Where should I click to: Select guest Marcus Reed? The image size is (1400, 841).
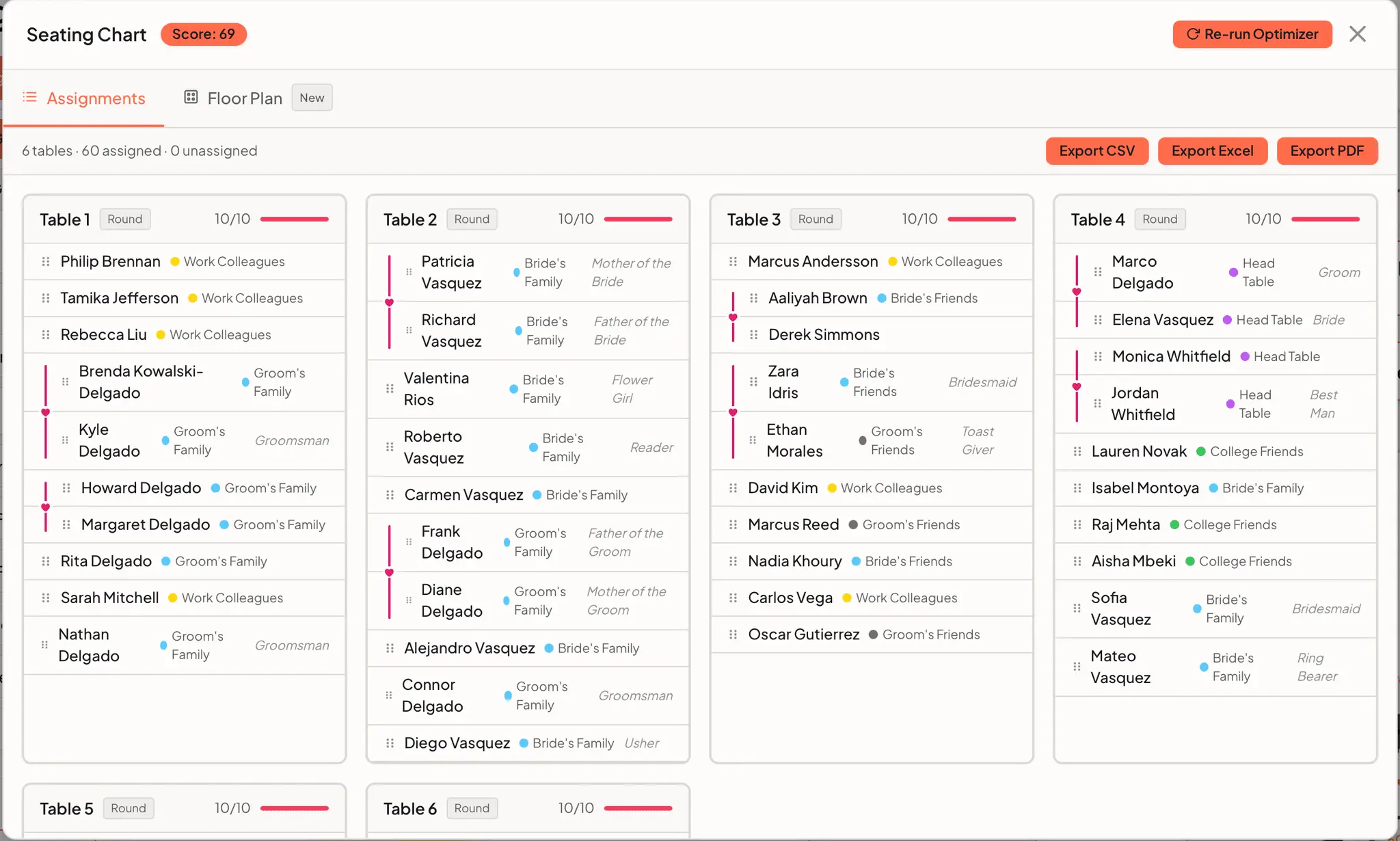[872, 524]
